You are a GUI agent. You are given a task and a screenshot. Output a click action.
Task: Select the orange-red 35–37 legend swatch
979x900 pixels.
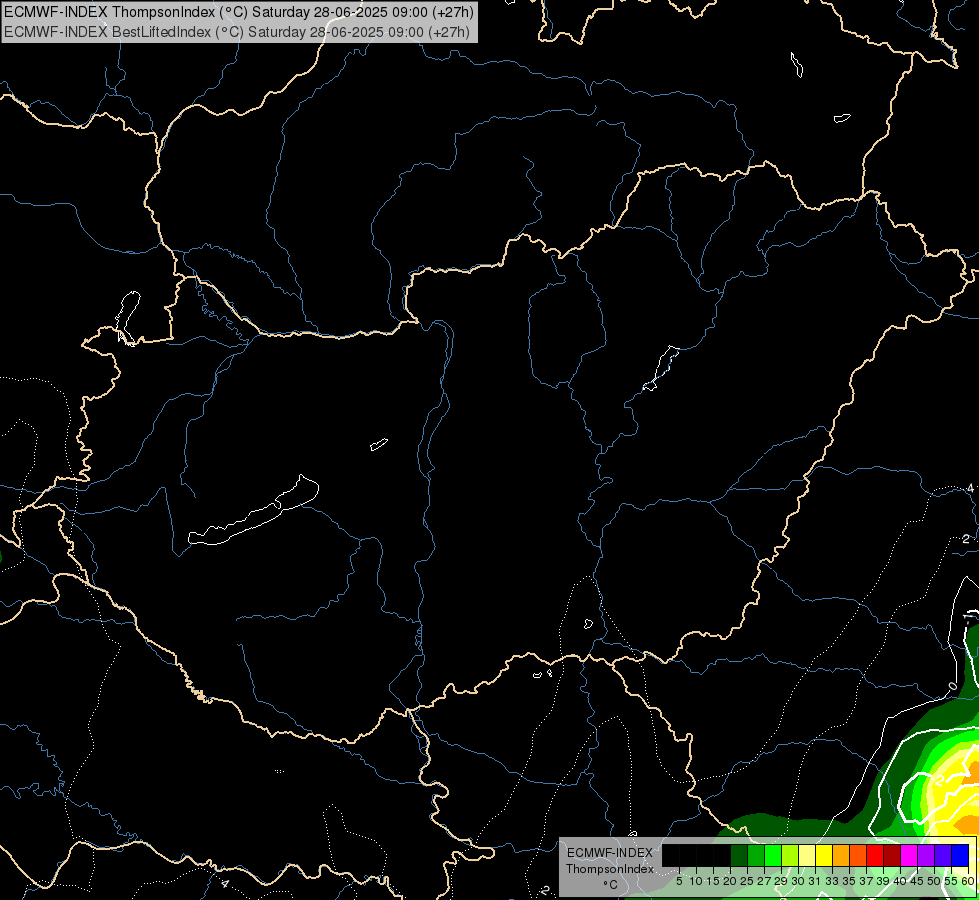pyautogui.click(x=858, y=855)
